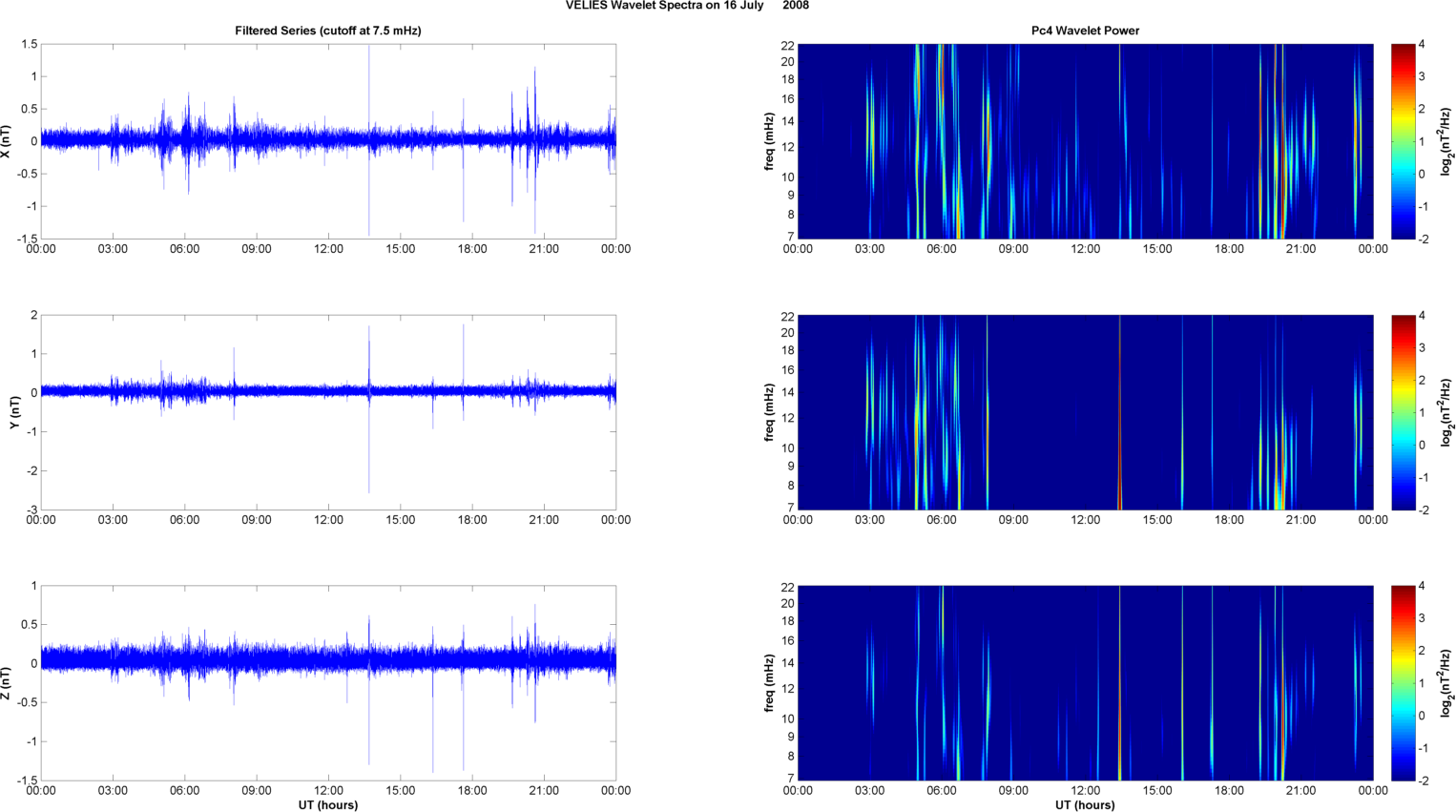Viewport: 1456px width, 812px height.
Task: Click the 18:00 tick under Y series plot
Action: pyautogui.click(x=472, y=520)
